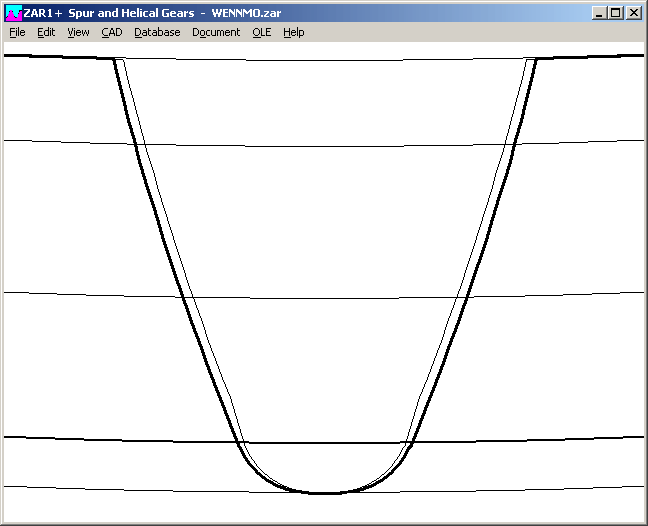Screen dimensions: 648x526
Task: Open the Help menu
Action: [x=293, y=32]
